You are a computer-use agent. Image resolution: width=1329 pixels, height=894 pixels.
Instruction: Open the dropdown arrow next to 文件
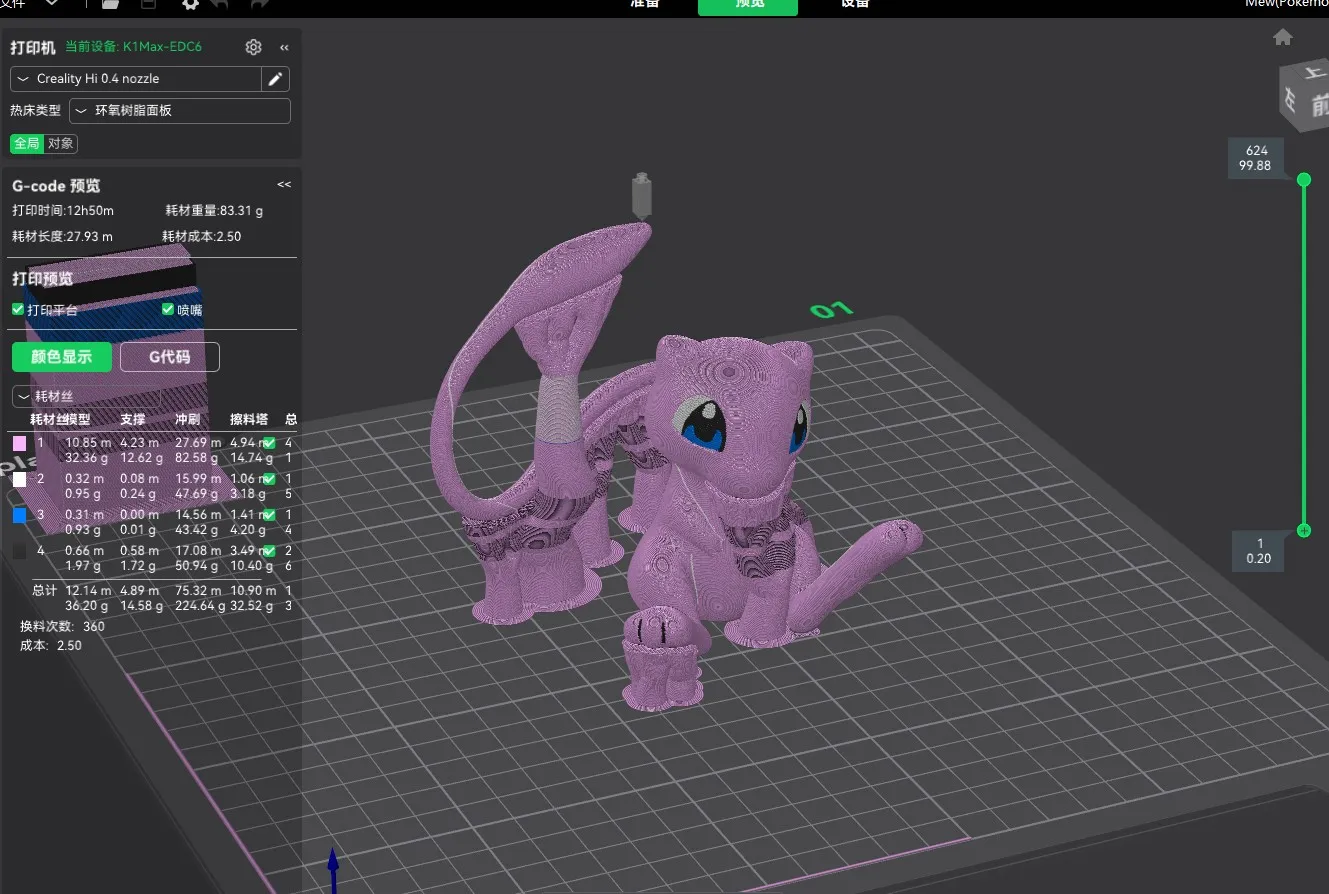point(52,4)
